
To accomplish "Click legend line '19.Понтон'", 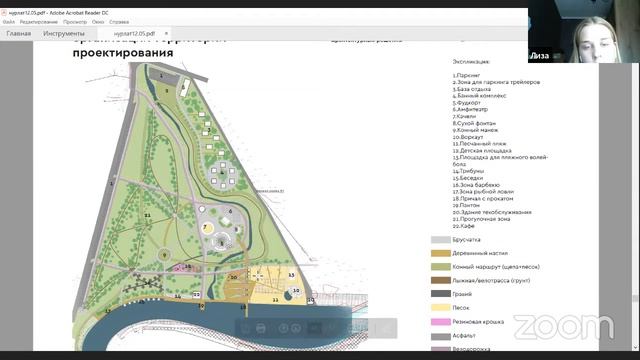I will [x=466, y=205].
